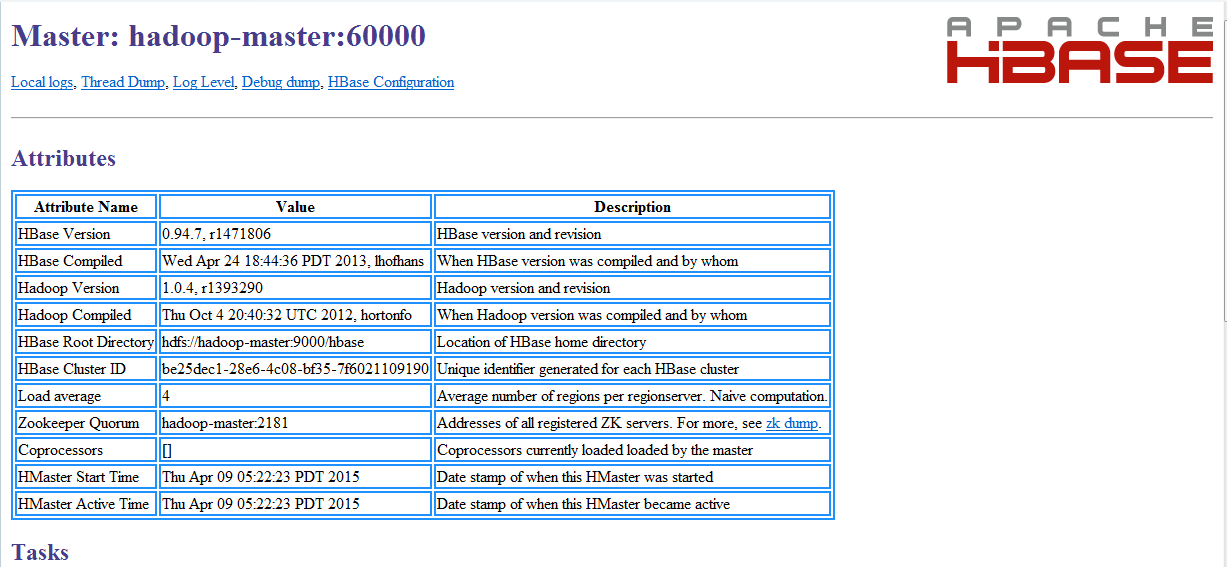
Task: Follow the zk dump link
Action: (x=791, y=423)
